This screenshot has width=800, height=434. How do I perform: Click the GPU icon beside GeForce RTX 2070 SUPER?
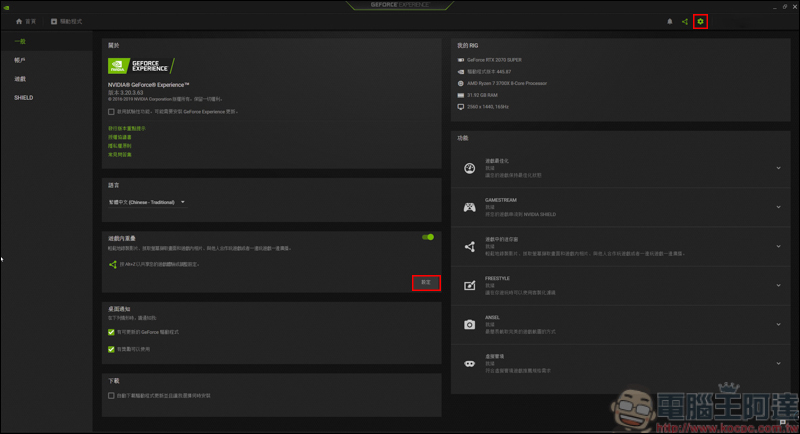point(461,60)
